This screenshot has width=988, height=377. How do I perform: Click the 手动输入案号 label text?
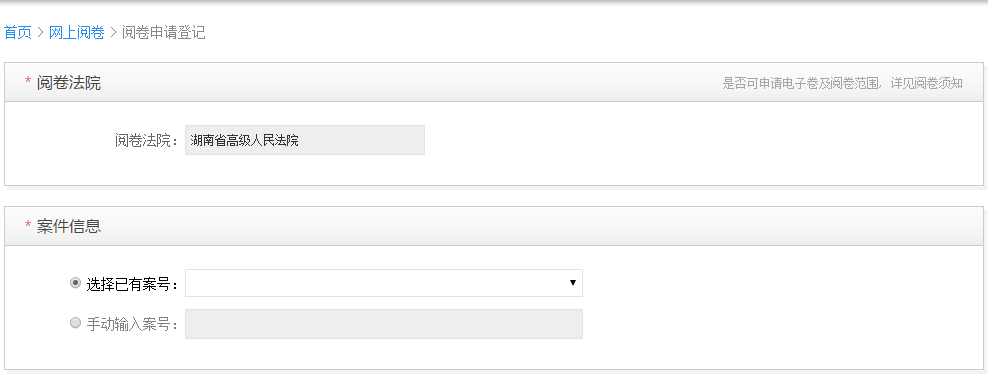133,325
